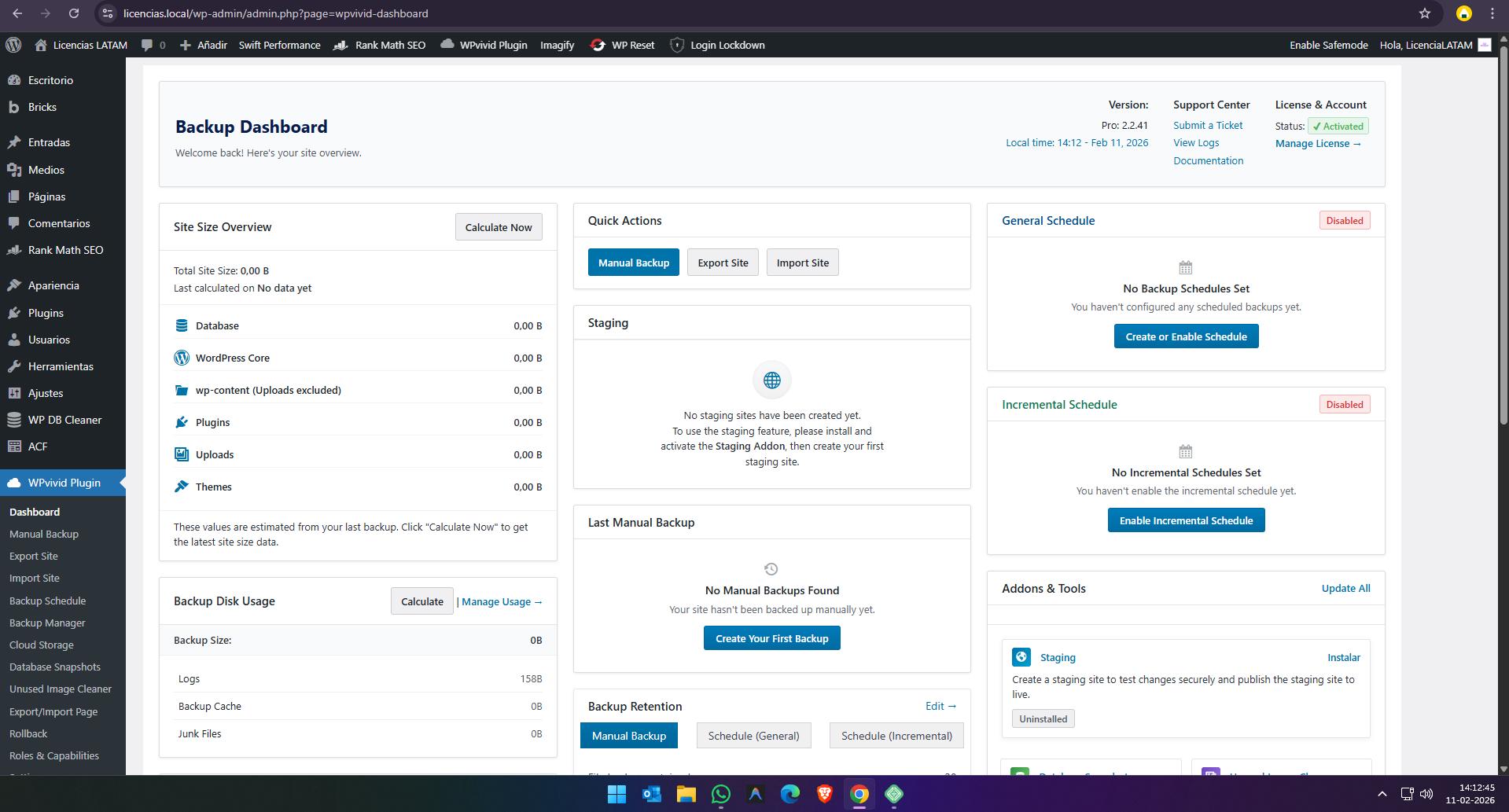Click the calendar icon in General Schedule panel
Screen dimensions: 1509x812
[1186, 267]
